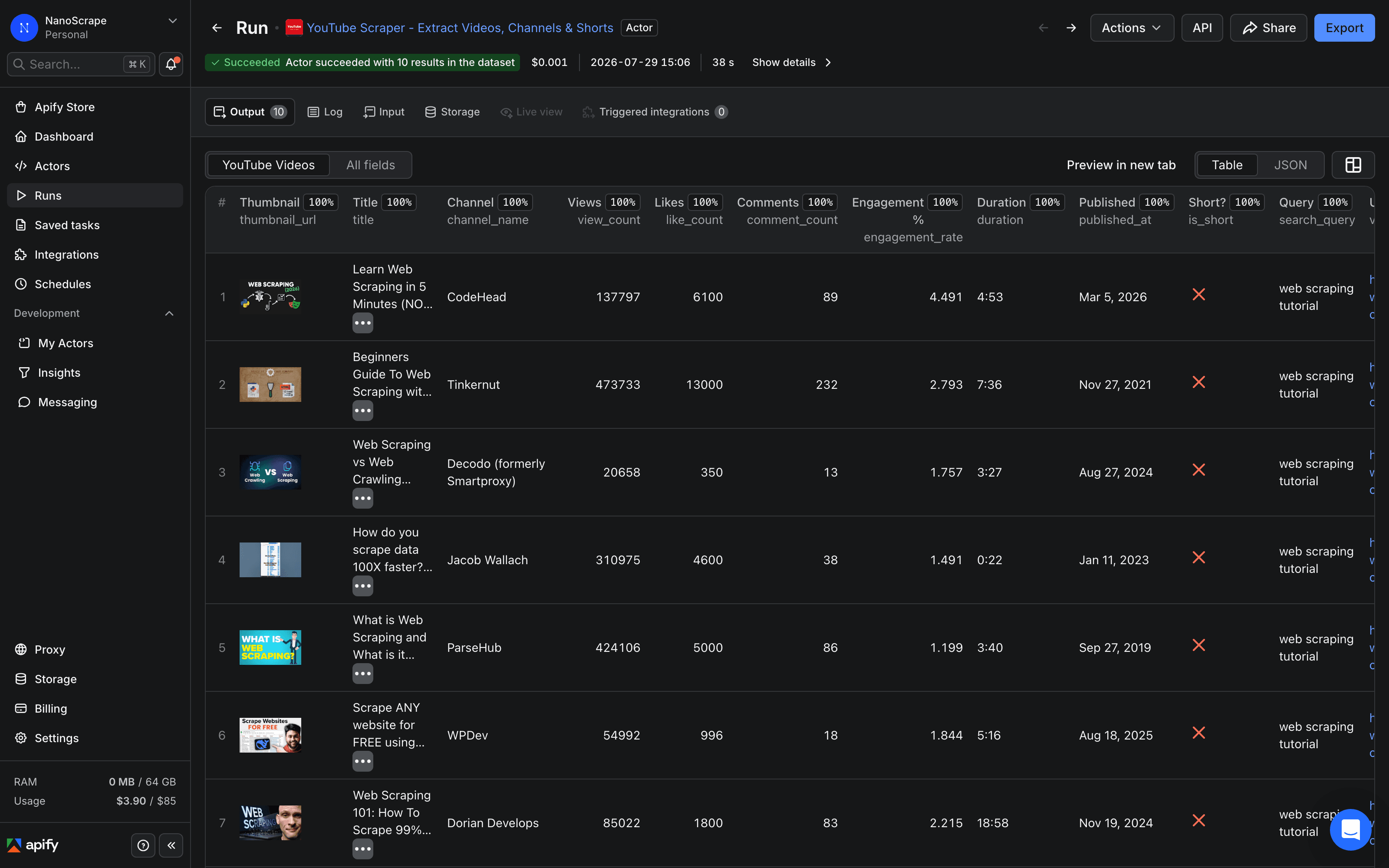1389x868 pixels.
Task: Click the Export button
Action: (x=1344, y=27)
